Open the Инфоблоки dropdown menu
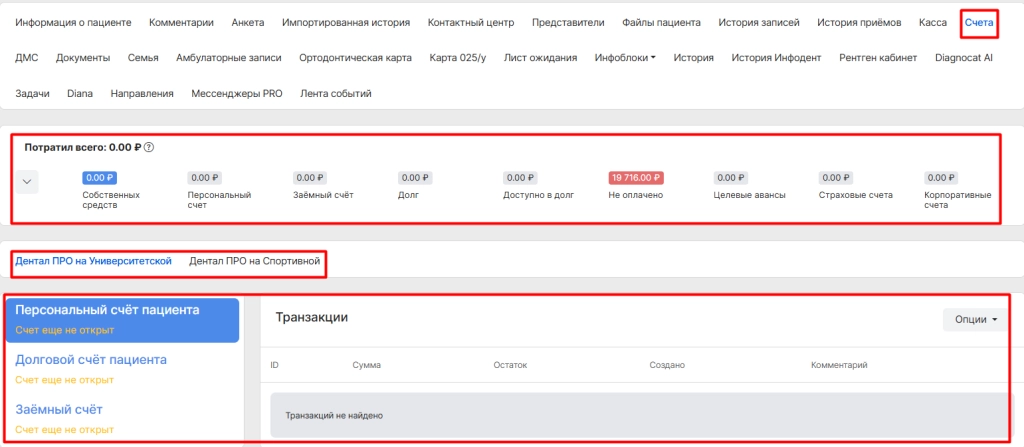The height and width of the screenshot is (447, 1024). tap(625, 58)
